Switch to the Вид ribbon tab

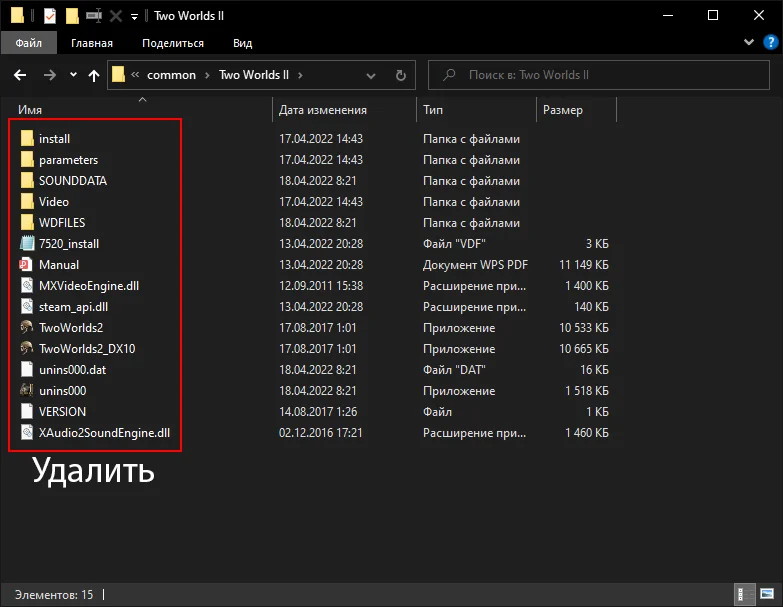pyautogui.click(x=242, y=43)
